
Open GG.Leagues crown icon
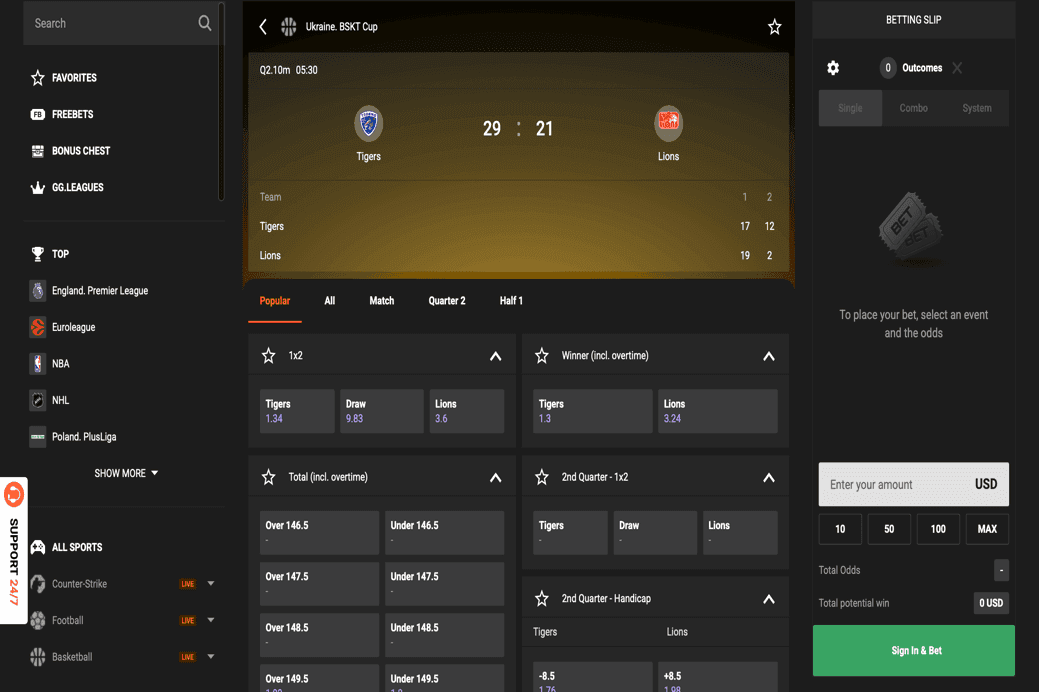(x=38, y=188)
